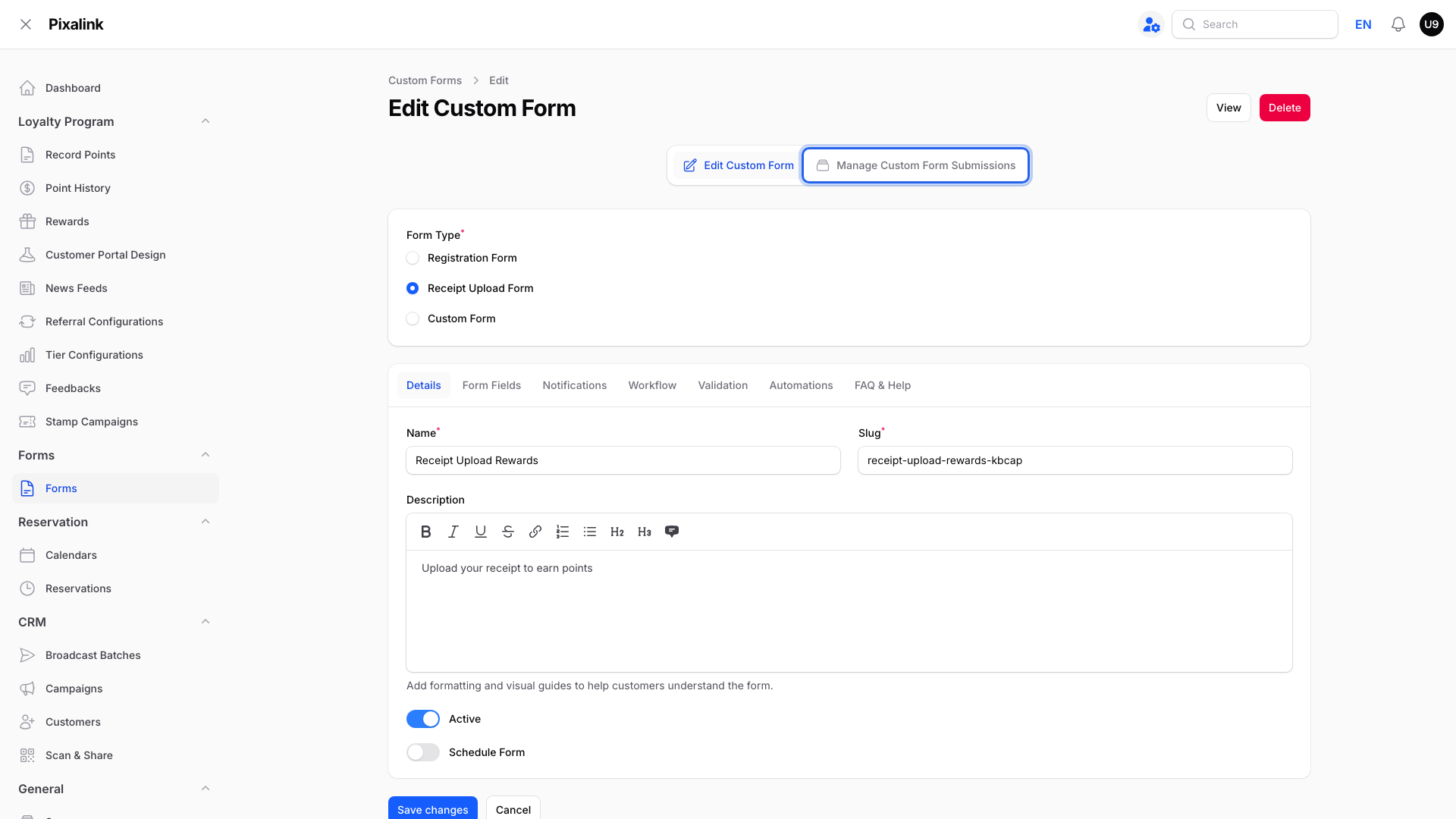Image resolution: width=1456 pixels, height=819 pixels.
Task: Insert a link using the link icon
Action: coord(535,532)
